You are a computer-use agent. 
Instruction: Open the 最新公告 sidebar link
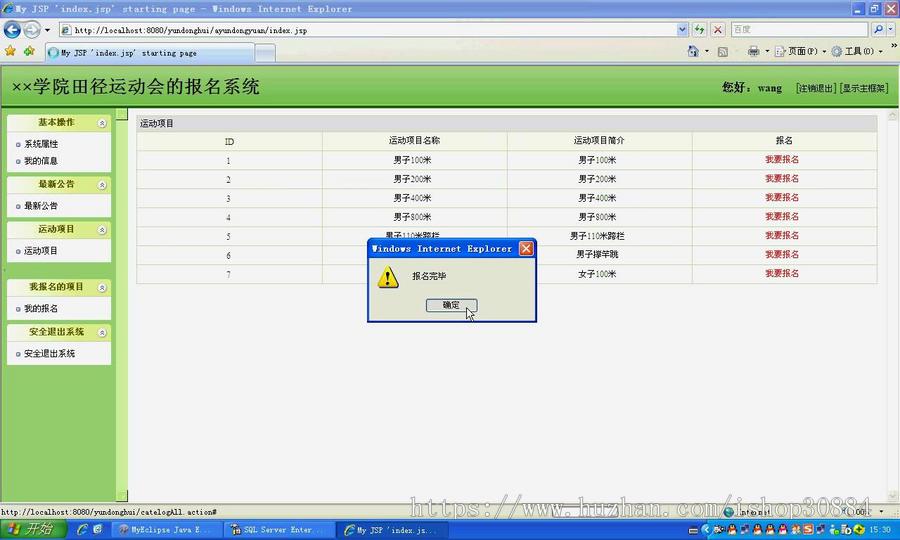point(41,205)
